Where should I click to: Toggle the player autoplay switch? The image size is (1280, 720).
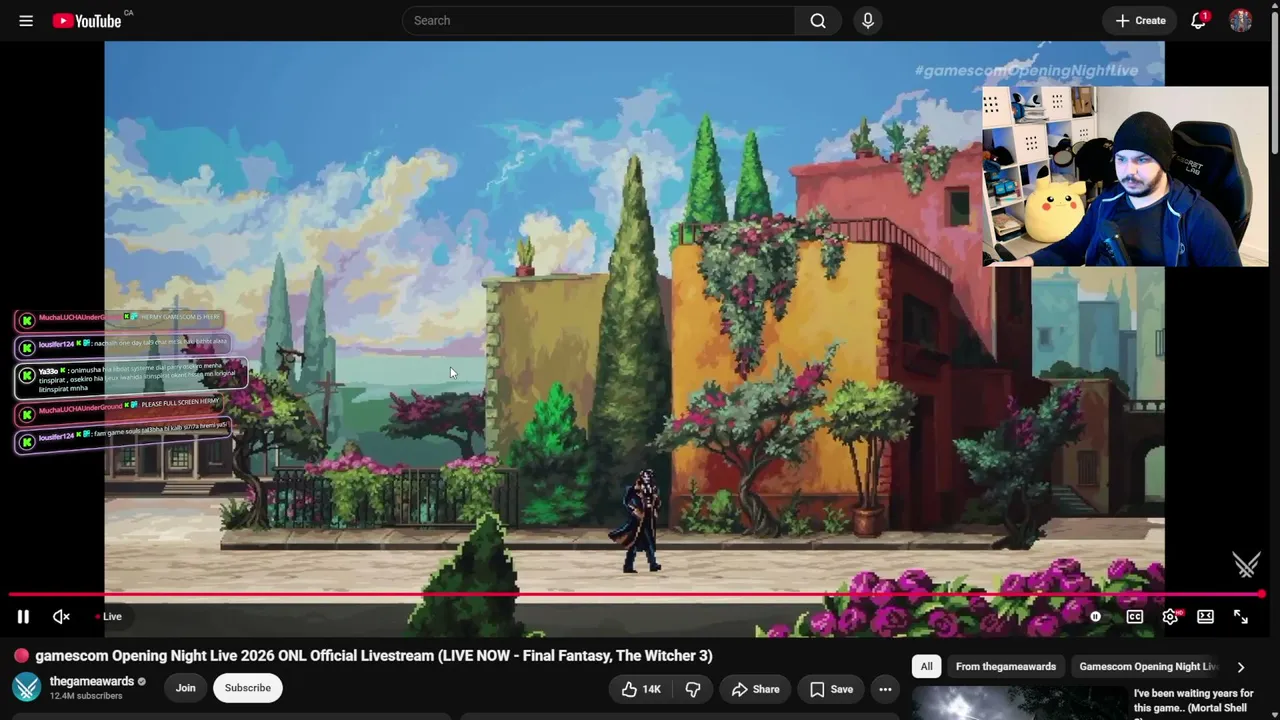tap(1095, 617)
